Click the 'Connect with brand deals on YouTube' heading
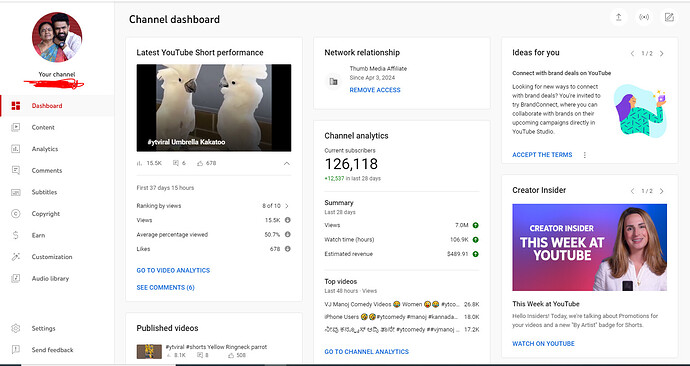The height and width of the screenshot is (366, 690). click(562, 73)
